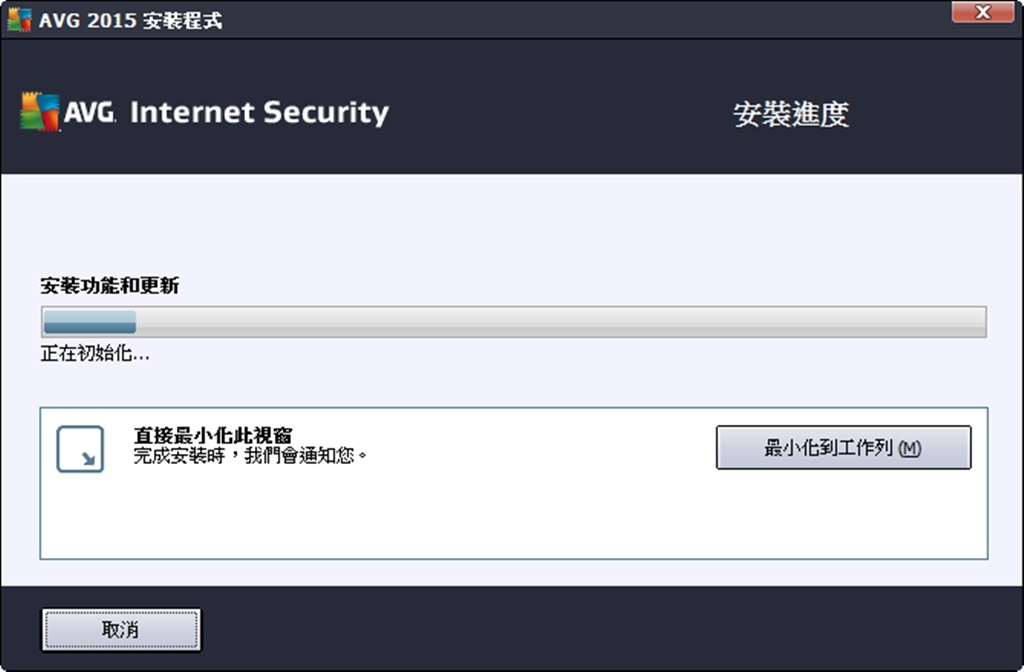Click 最小化到工作列 (M) button

[x=843, y=447]
